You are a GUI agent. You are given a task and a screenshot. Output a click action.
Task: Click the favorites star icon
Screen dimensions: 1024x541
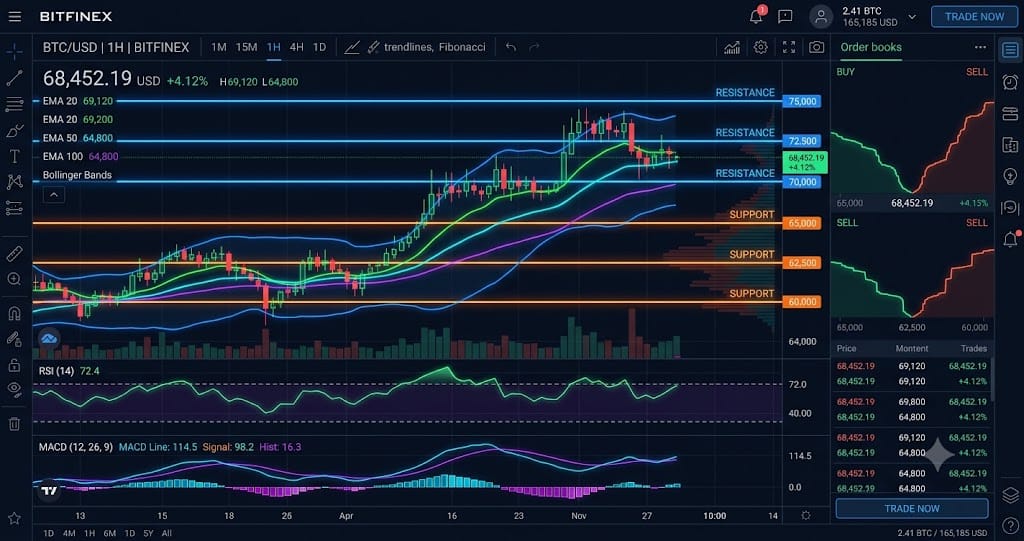(x=14, y=518)
